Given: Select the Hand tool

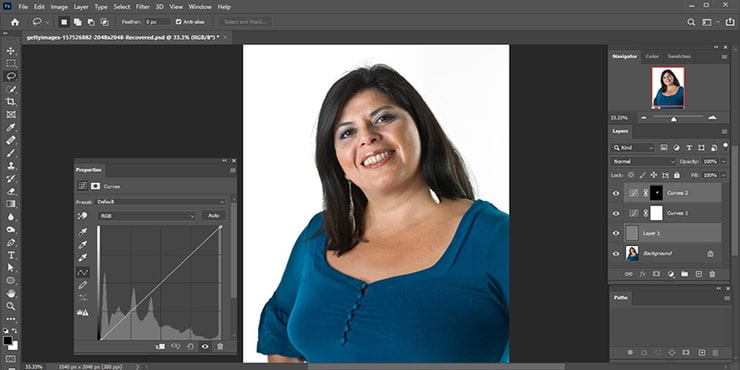Looking at the screenshot, I should pyautogui.click(x=11, y=294).
